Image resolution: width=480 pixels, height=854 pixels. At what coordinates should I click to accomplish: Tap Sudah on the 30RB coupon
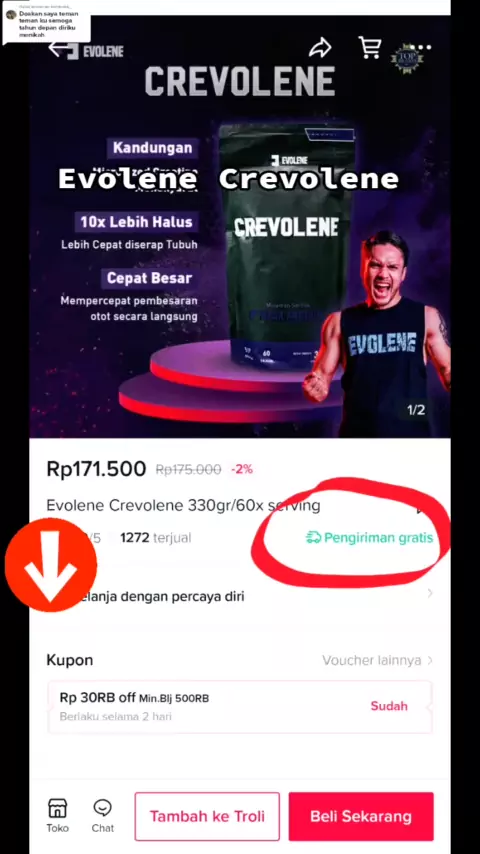389,706
